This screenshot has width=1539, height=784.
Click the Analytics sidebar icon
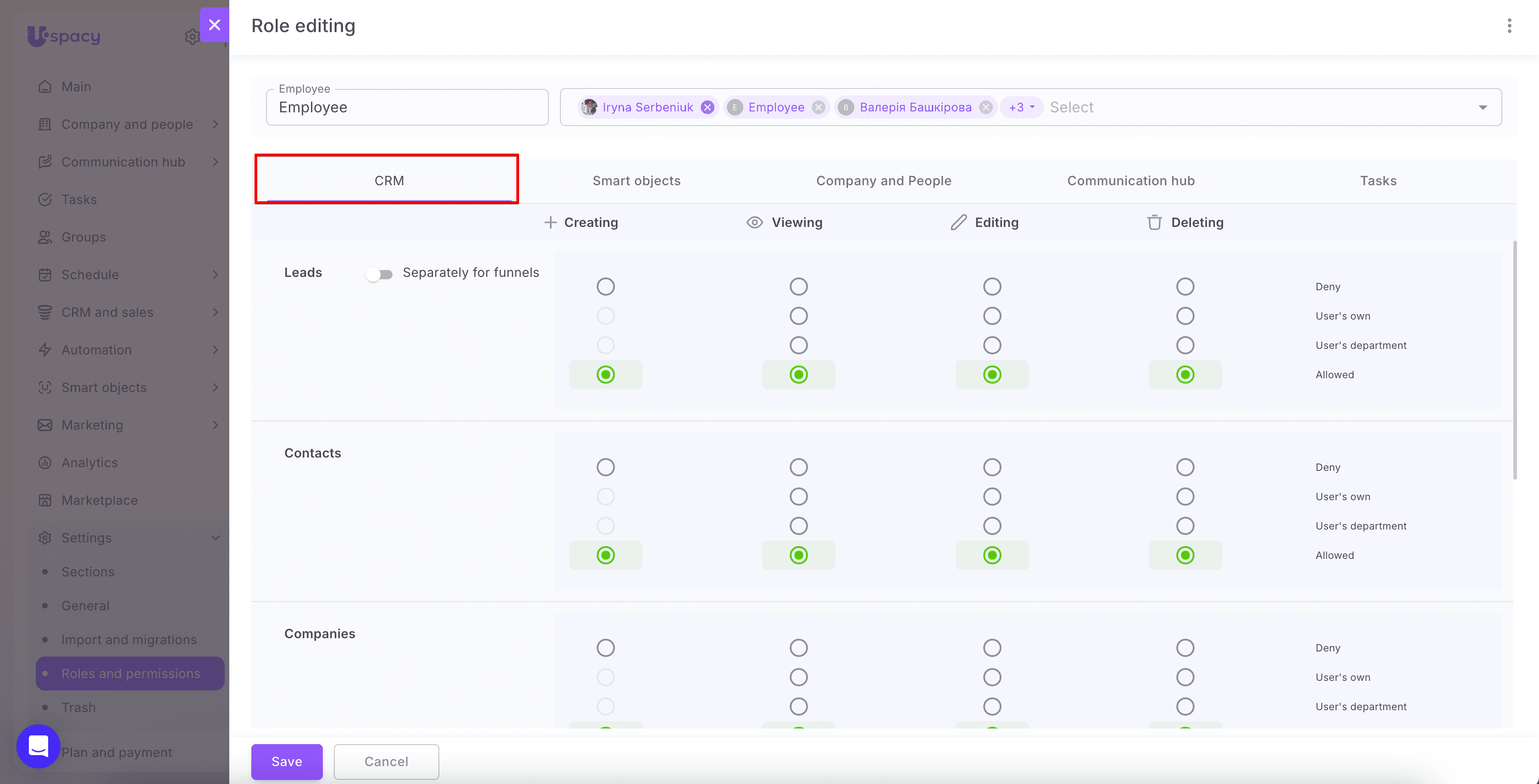click(45, 463)
